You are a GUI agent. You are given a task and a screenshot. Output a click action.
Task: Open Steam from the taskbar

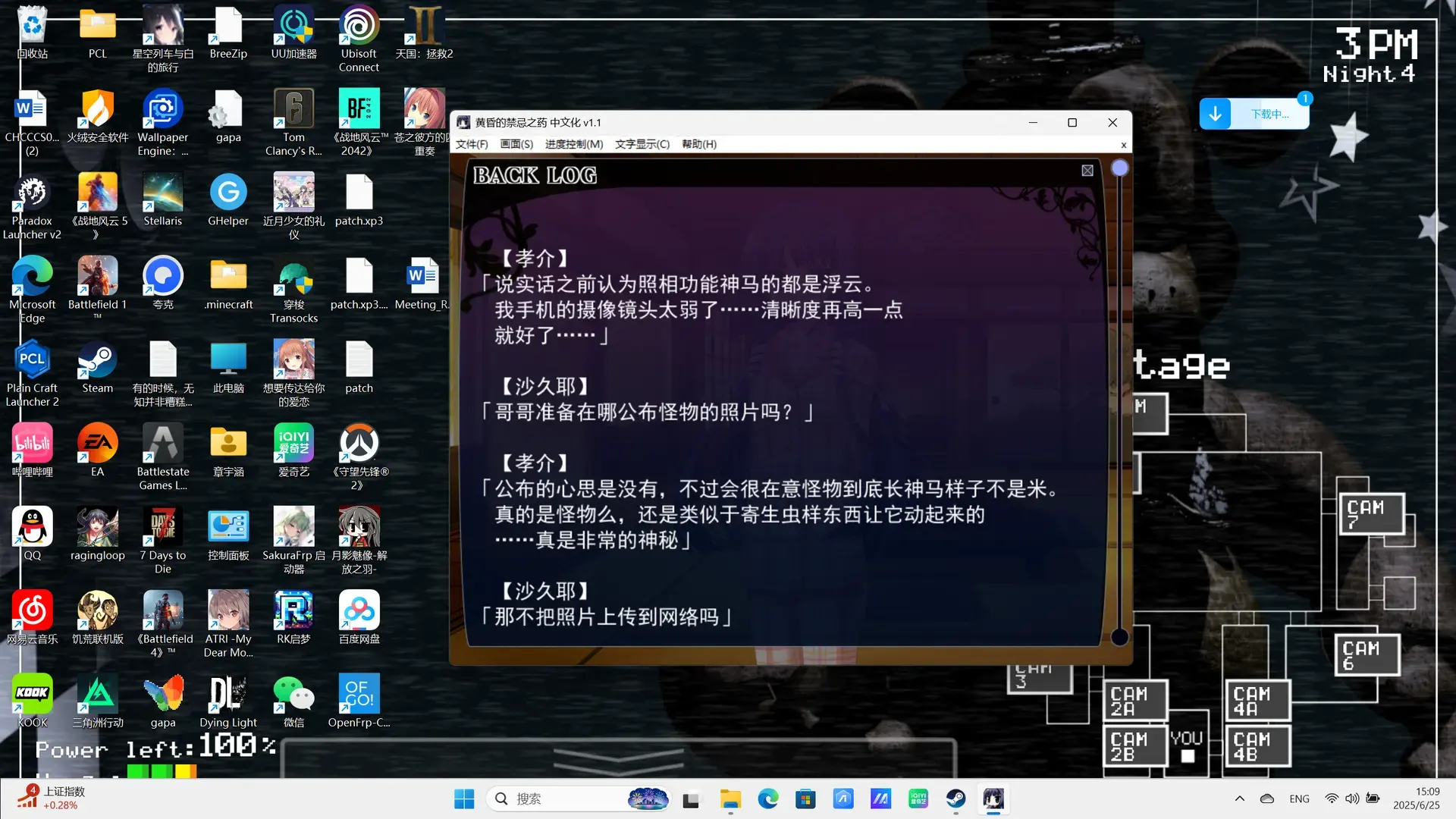click(x=955, y=799)
